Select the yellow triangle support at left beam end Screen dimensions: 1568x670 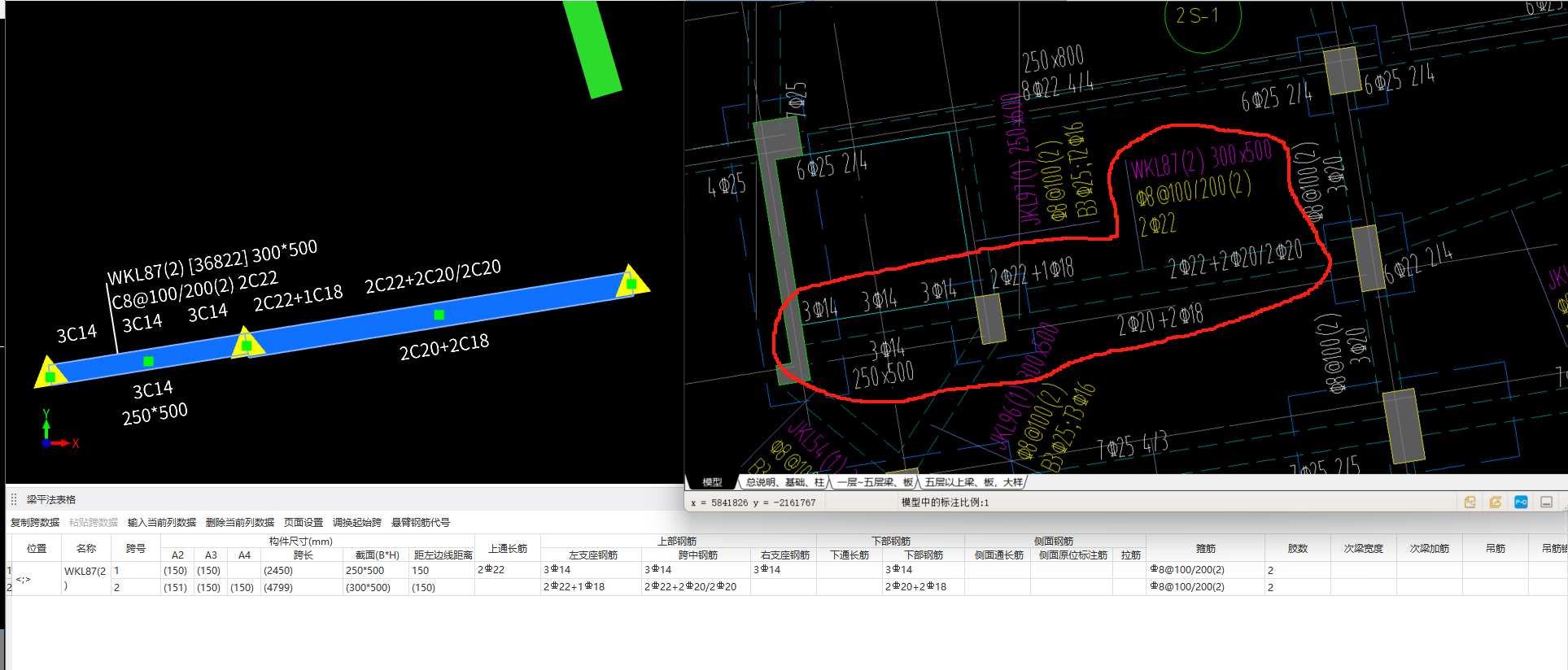(x=50, y=373)
